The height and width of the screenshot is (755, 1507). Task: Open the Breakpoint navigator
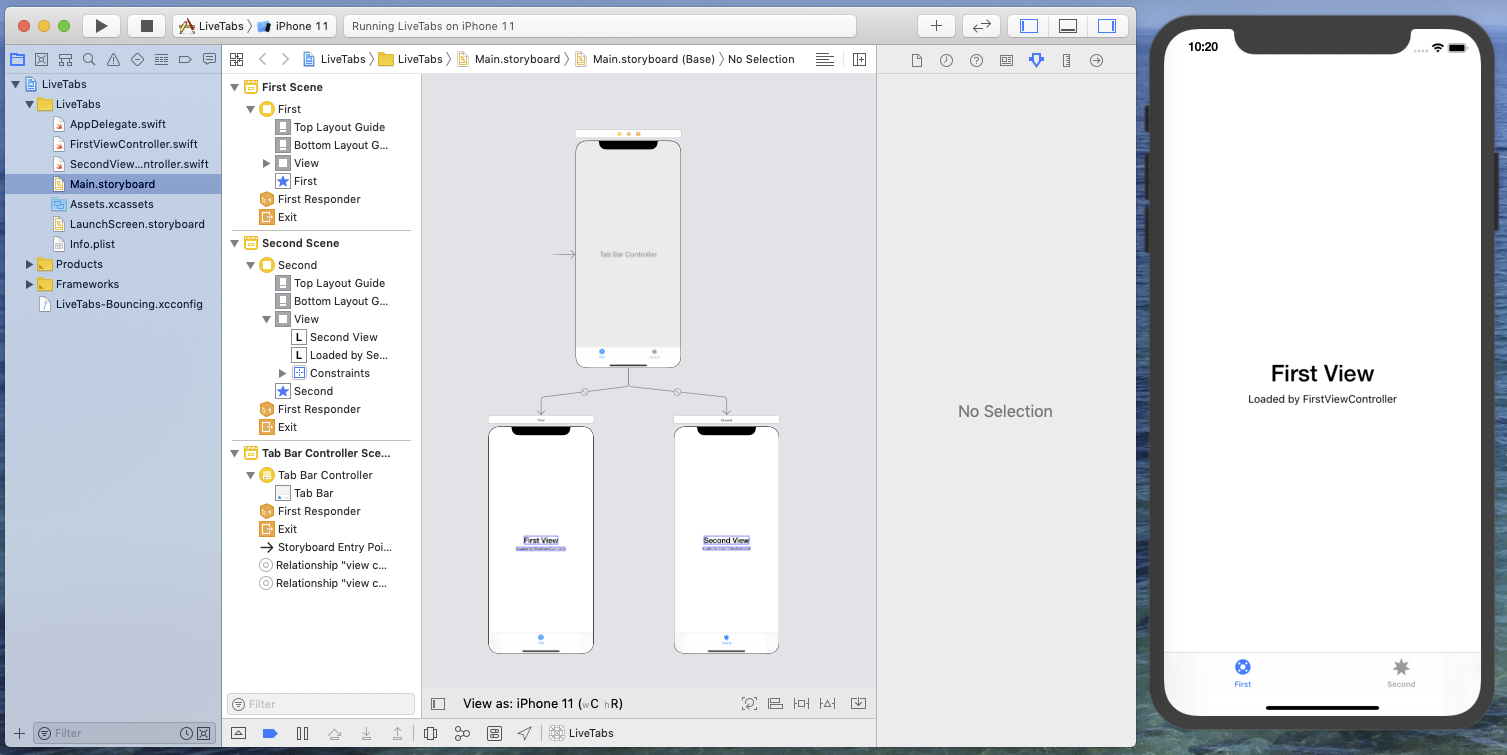click(185, 59)
